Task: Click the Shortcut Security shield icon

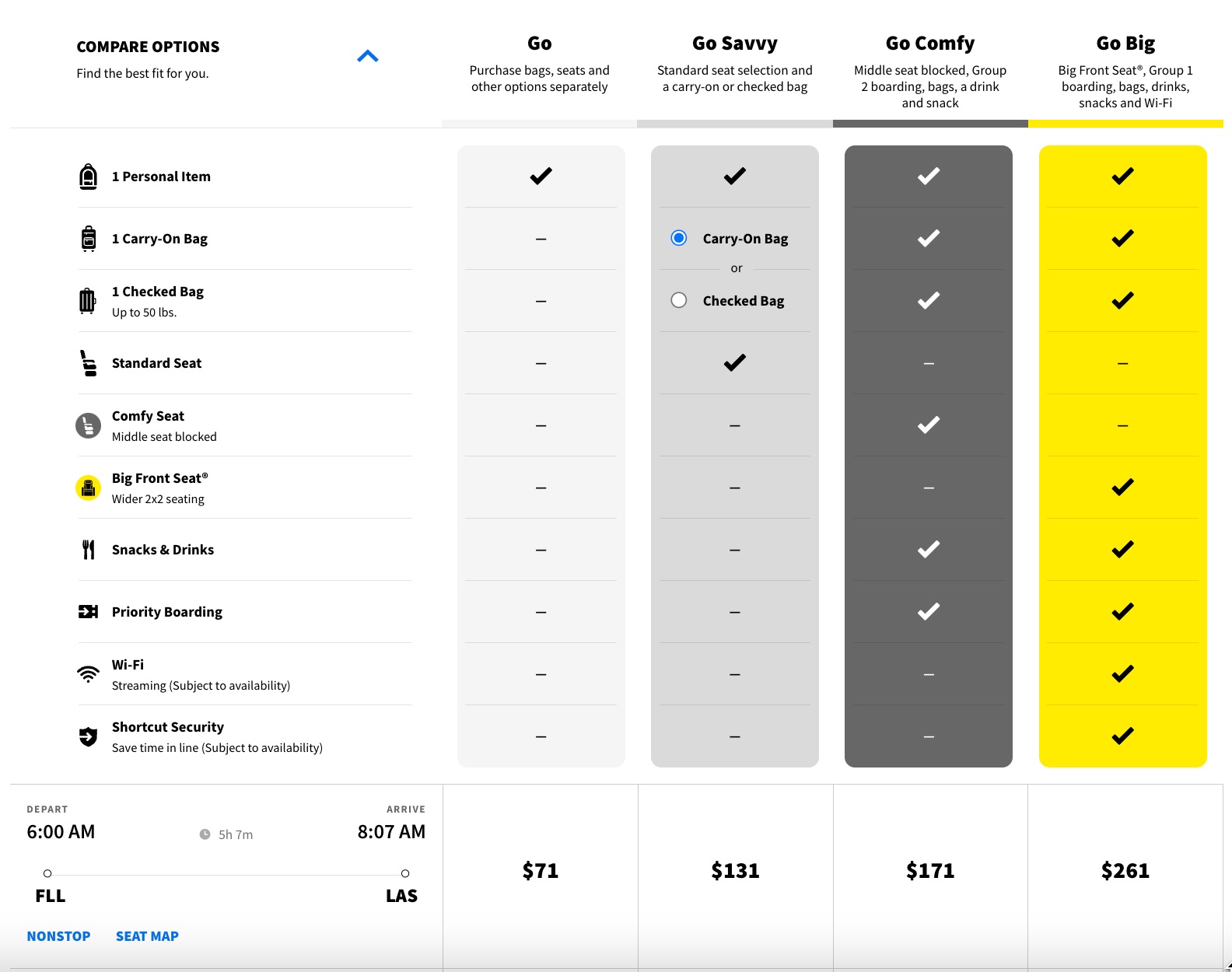Action: [x=89, y=736]
